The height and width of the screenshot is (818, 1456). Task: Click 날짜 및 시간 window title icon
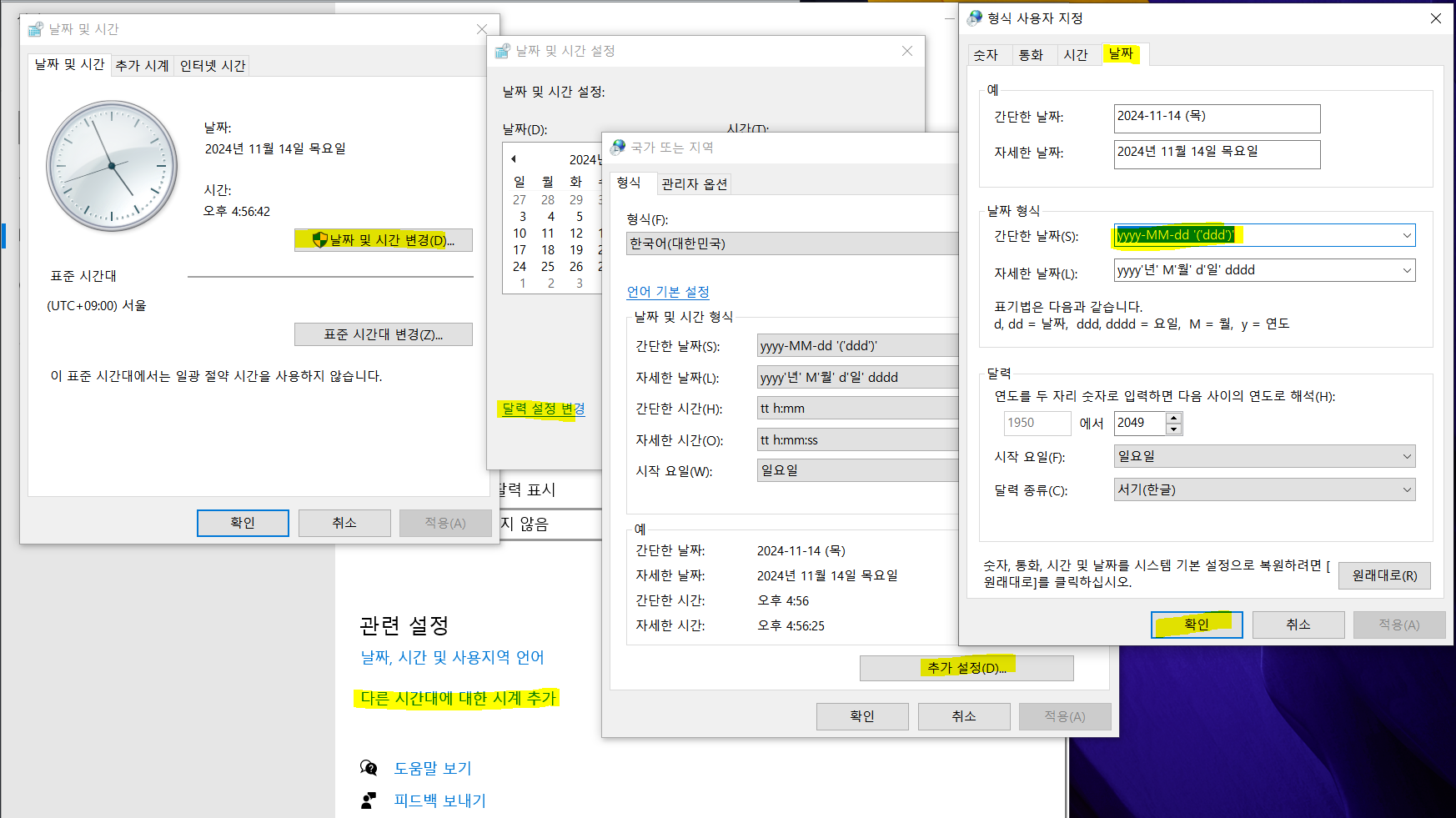point(35,29)
